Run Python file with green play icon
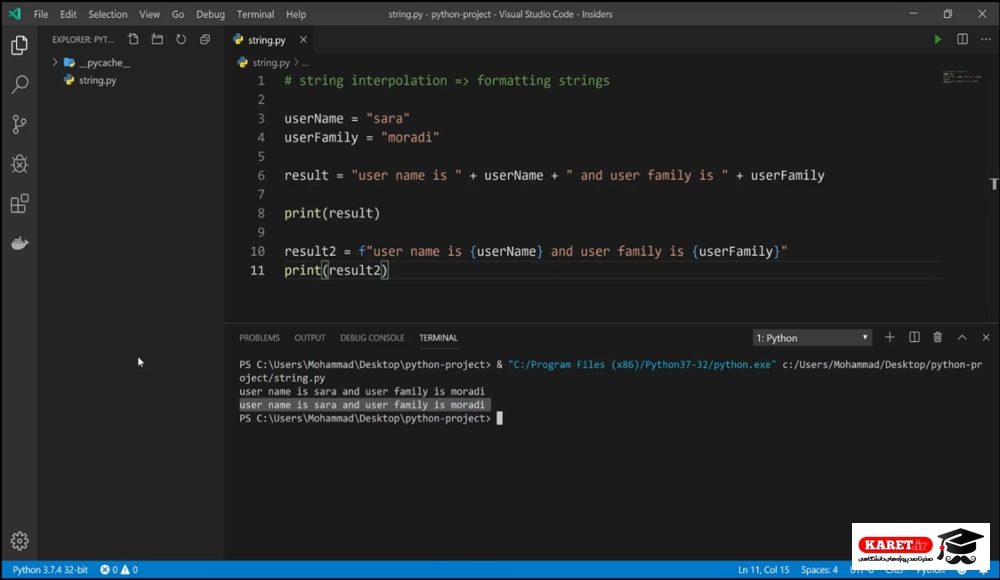The image size is (1000, 580). (x=938, y=40)
